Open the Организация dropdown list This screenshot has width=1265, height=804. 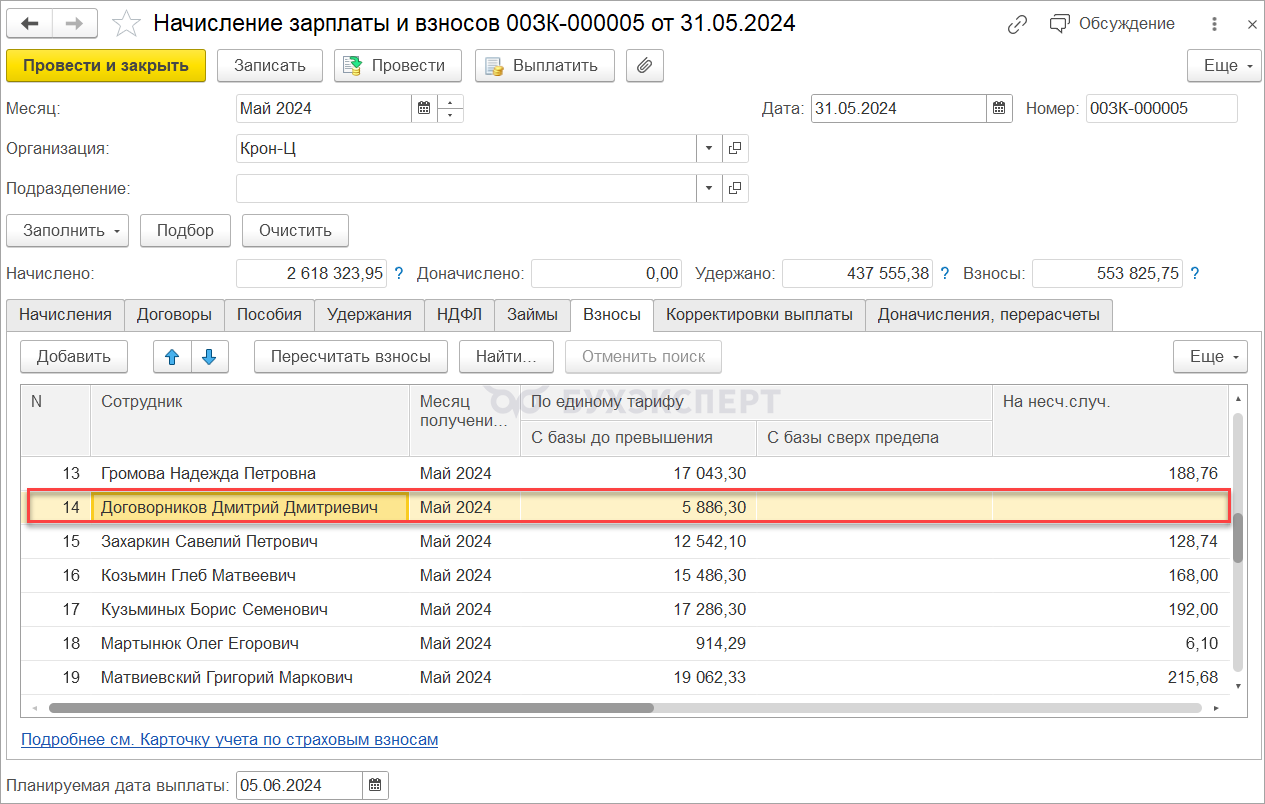tap(709, 148)
